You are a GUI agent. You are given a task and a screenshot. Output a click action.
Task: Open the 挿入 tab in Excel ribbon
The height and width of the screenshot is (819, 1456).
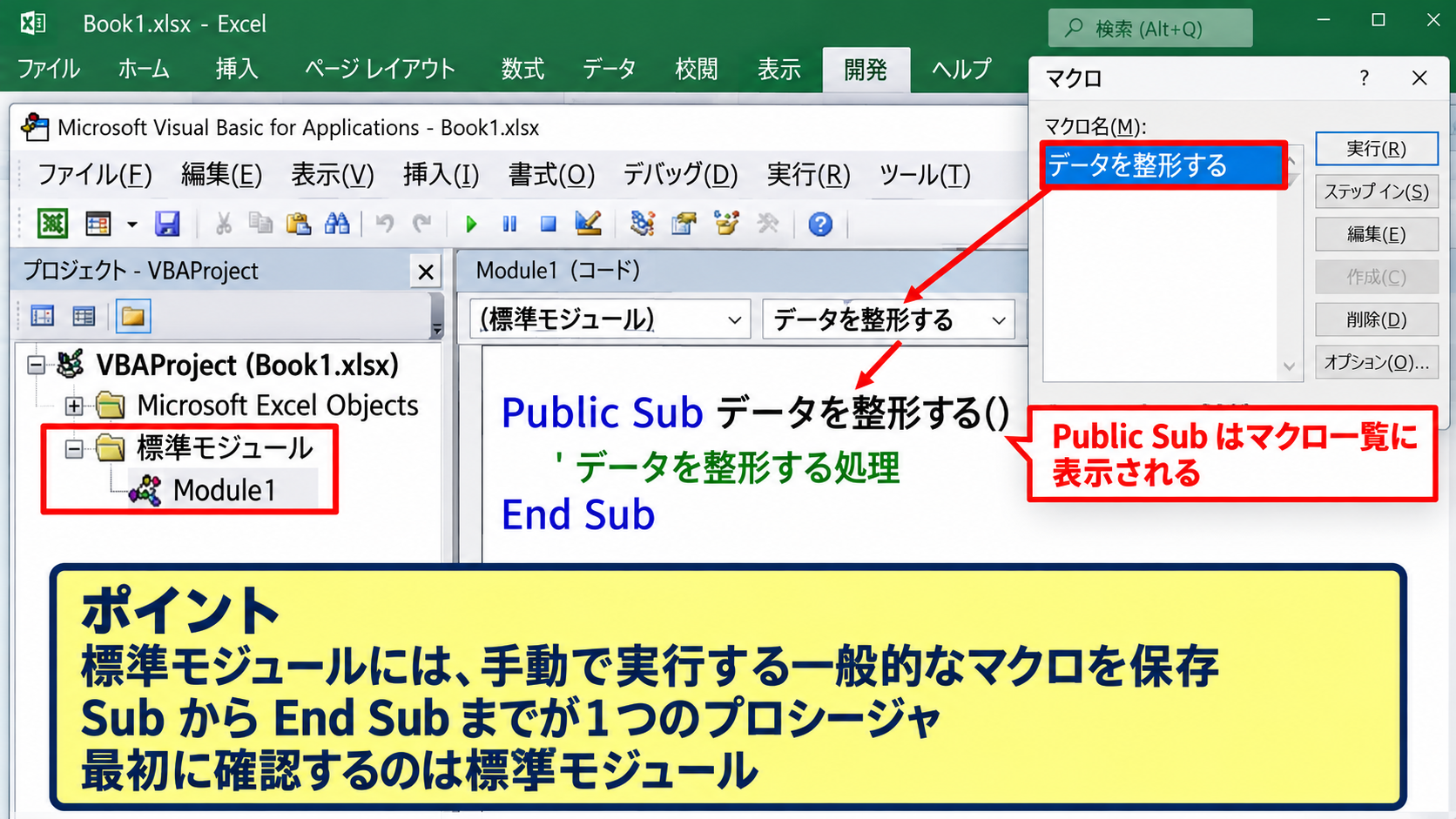coord(237,69)
